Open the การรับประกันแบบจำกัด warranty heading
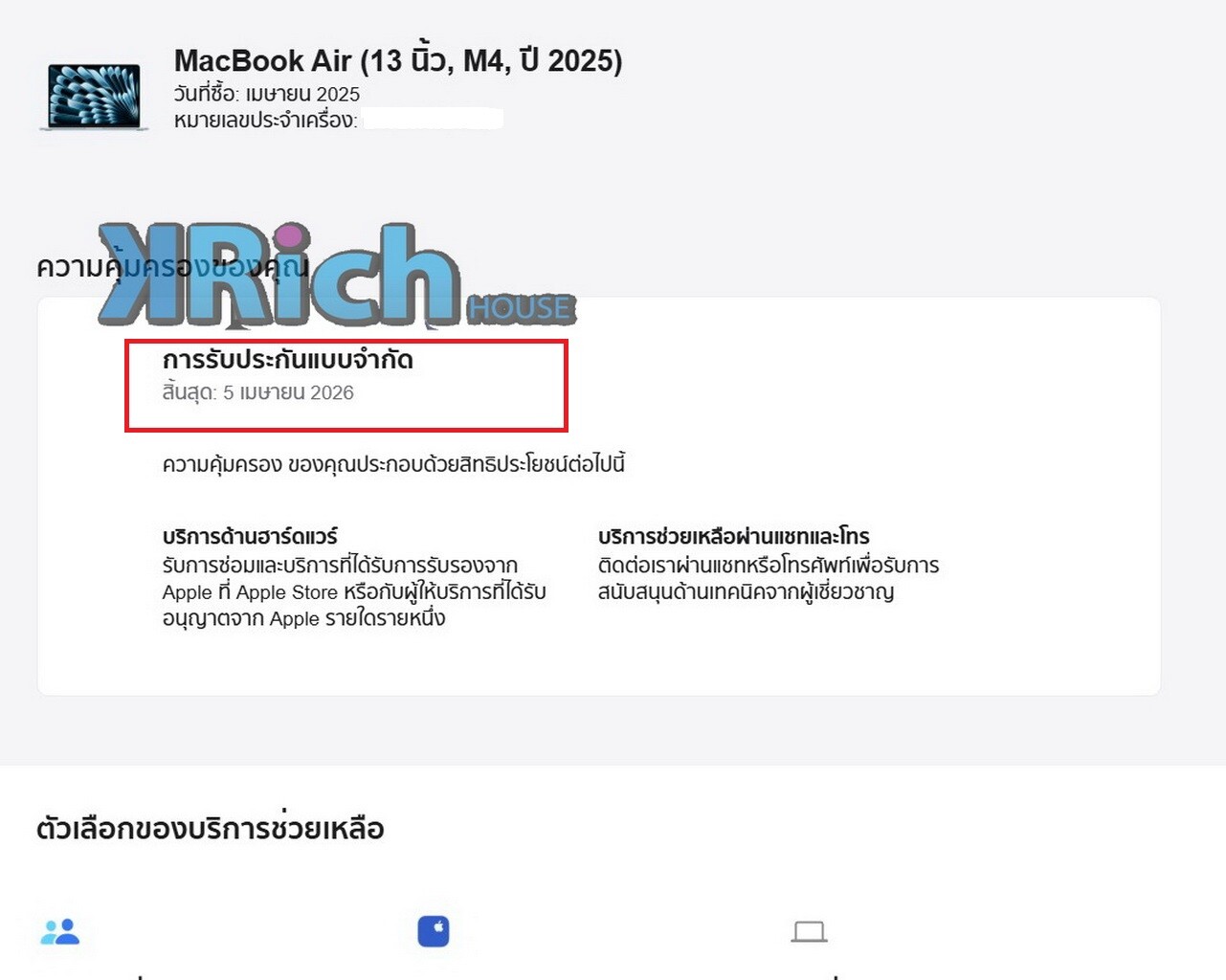The width and height of the screenshot is (1226, 980). (x=288, y=360)
